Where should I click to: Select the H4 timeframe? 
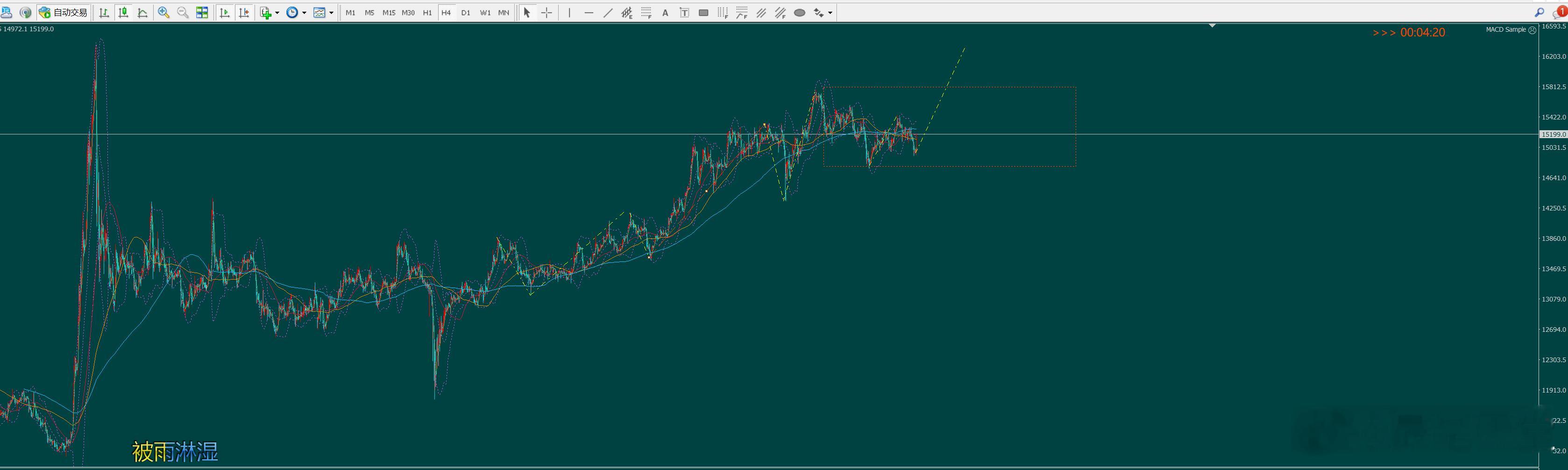click(x=446, y=12)
